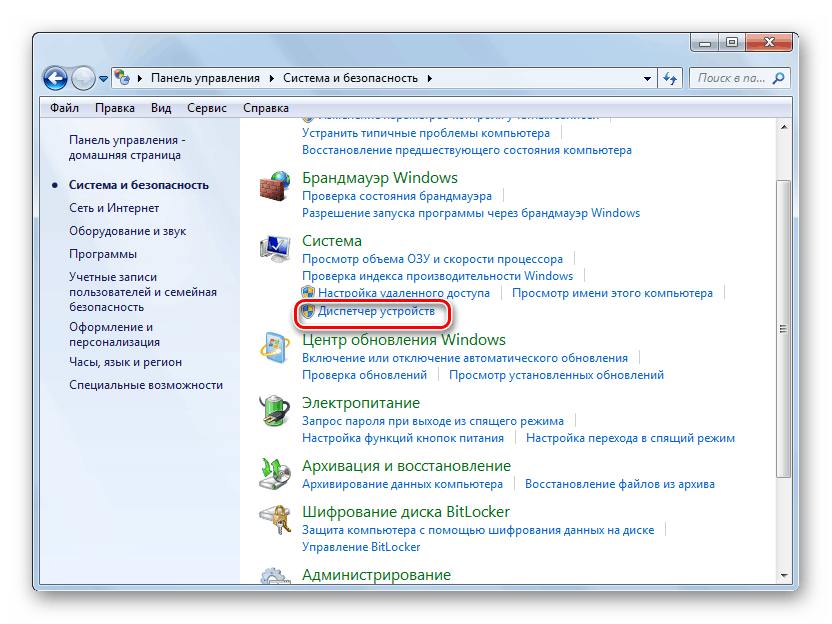Click Защита компьютера с помощью шифрования link
Screen dimensions: 832x624
(478, 530)
